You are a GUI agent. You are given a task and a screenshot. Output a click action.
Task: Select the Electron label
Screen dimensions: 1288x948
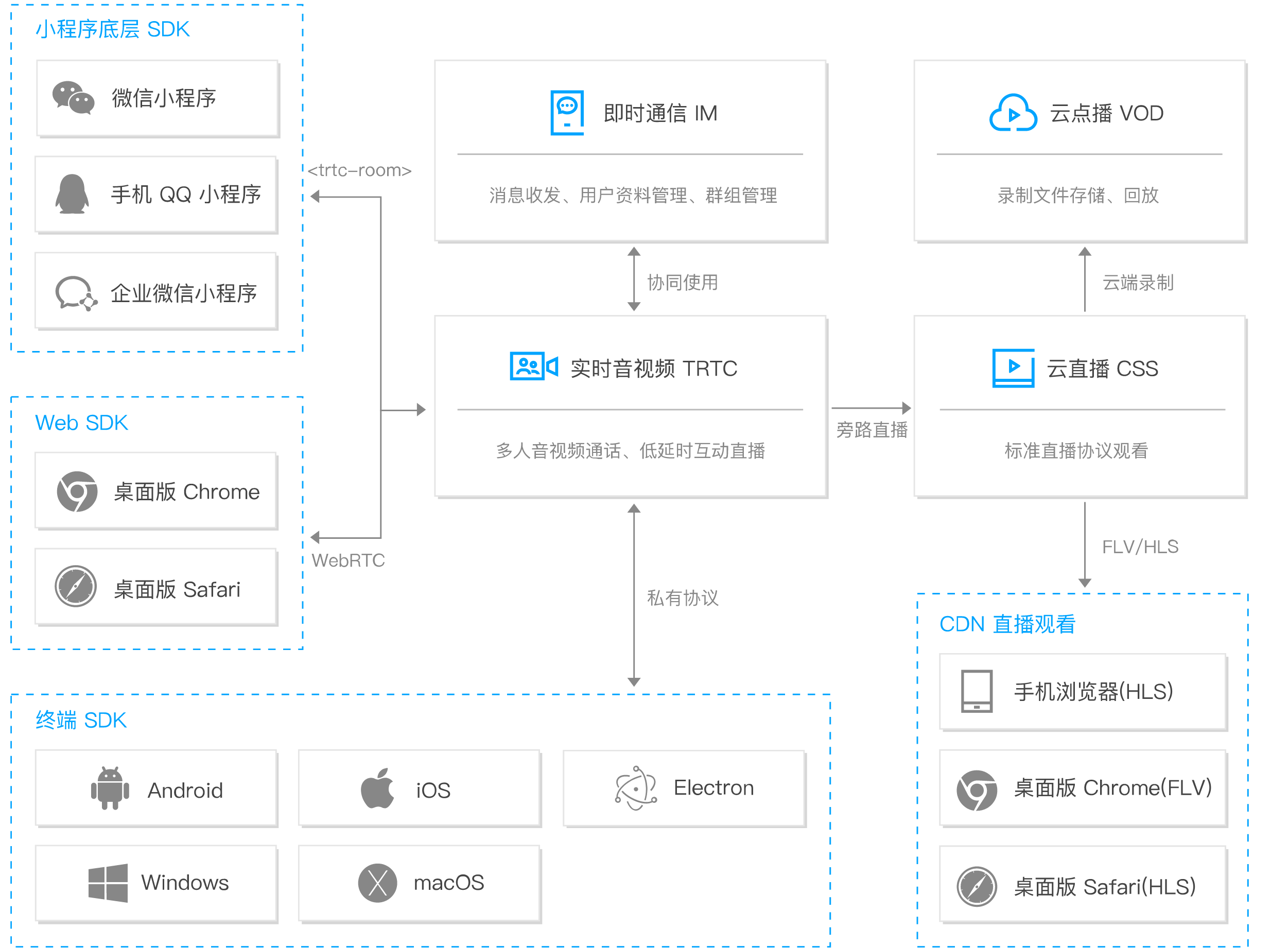click(713, 787)
